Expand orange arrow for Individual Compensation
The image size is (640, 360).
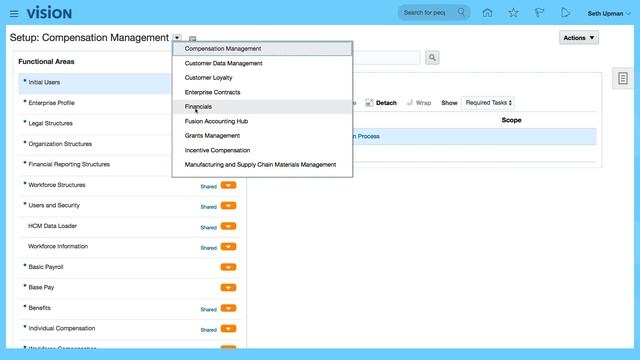[x=229, y=329]
